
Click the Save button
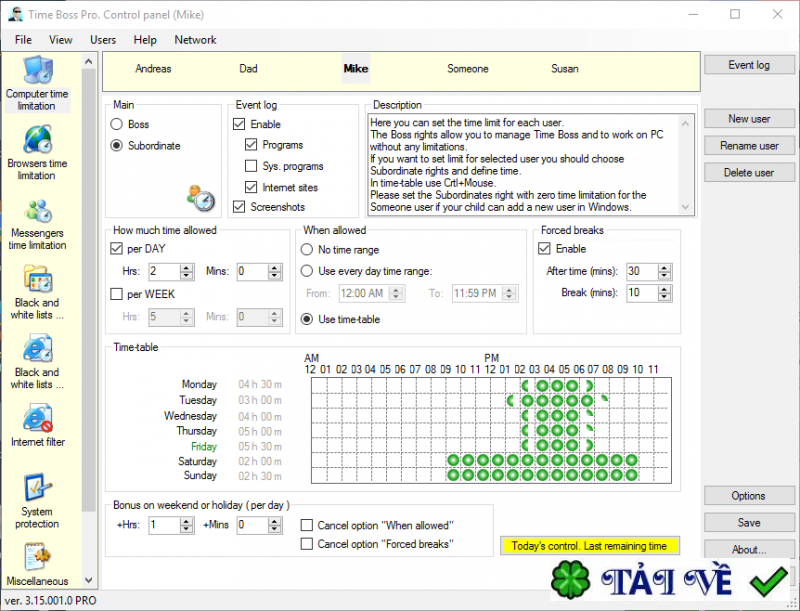tap(749, 522)
